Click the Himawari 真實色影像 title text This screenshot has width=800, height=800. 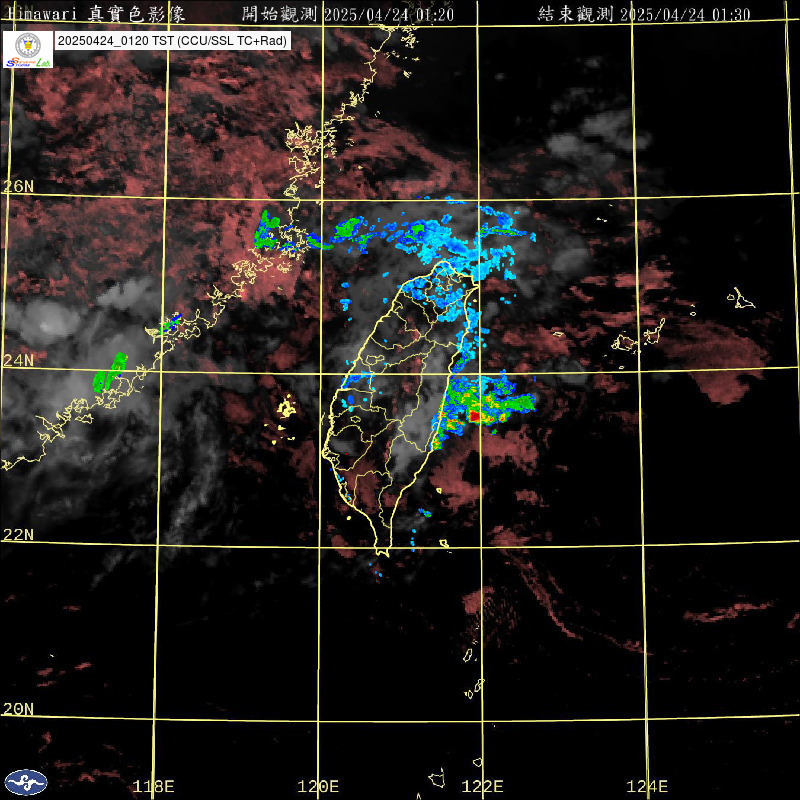[96, 14]
